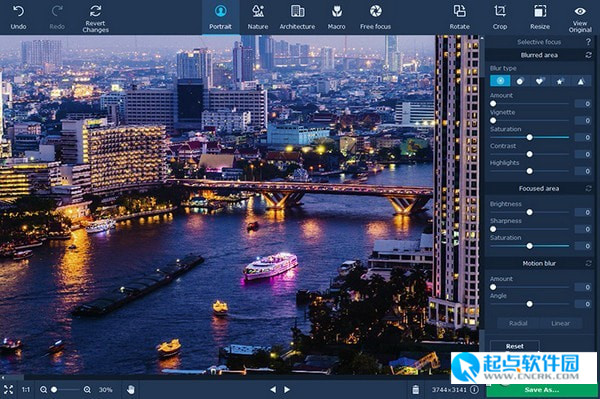
Task: Show image info icon beside 3744×3141
Action: coord(474,389)
